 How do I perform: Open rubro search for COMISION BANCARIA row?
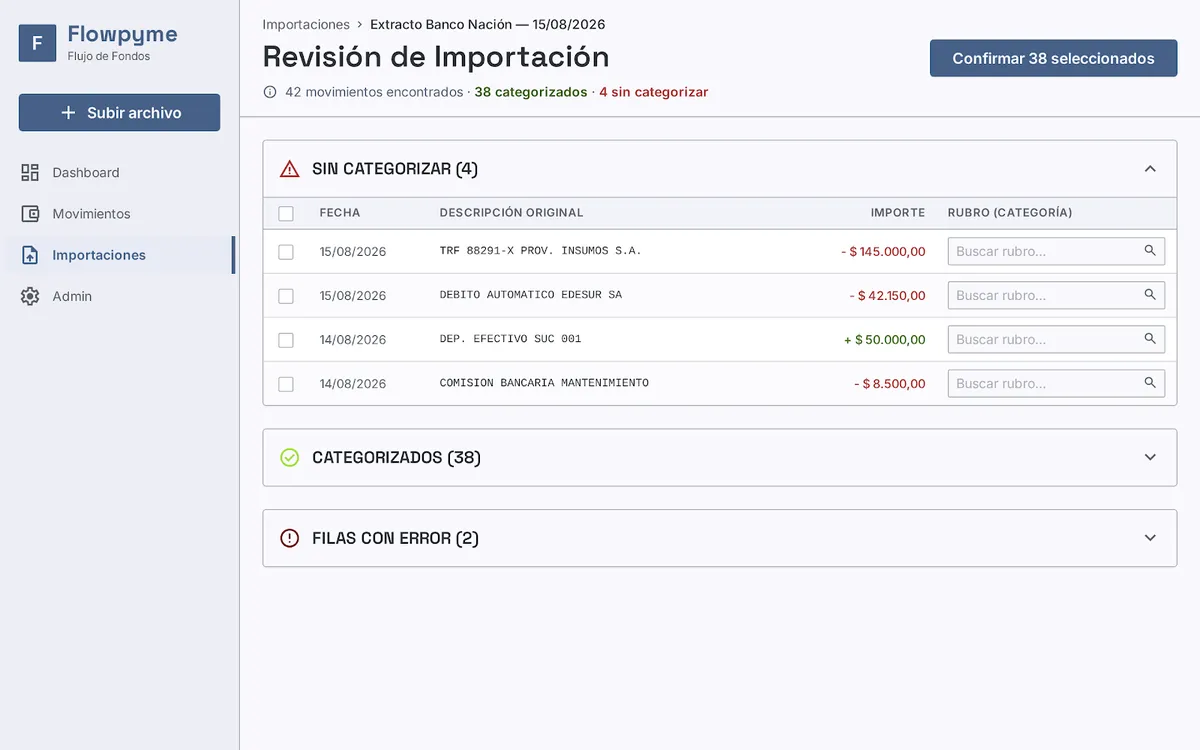(1056, 383)
